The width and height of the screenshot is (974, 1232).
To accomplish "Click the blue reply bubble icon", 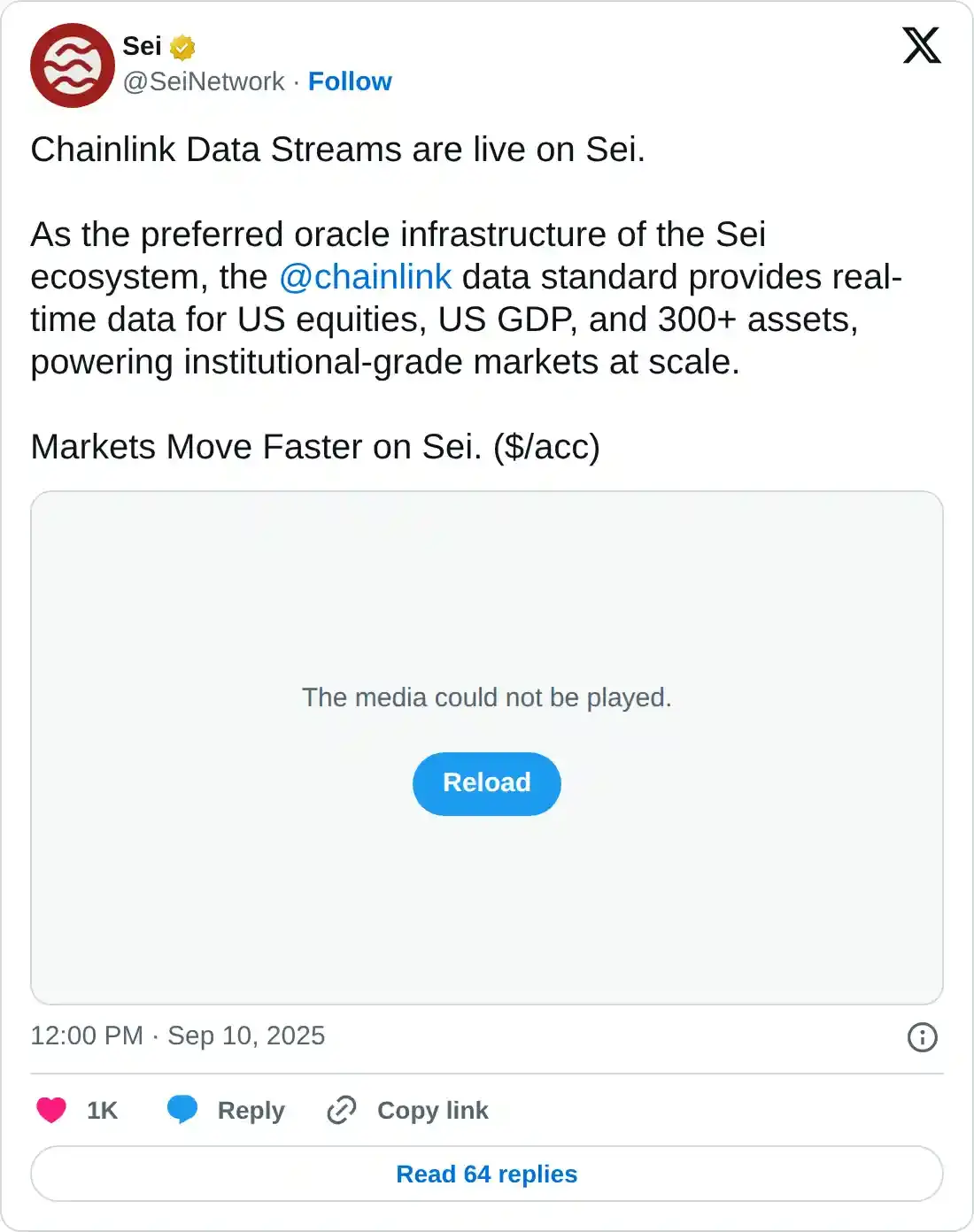I will click(182, 1109).
